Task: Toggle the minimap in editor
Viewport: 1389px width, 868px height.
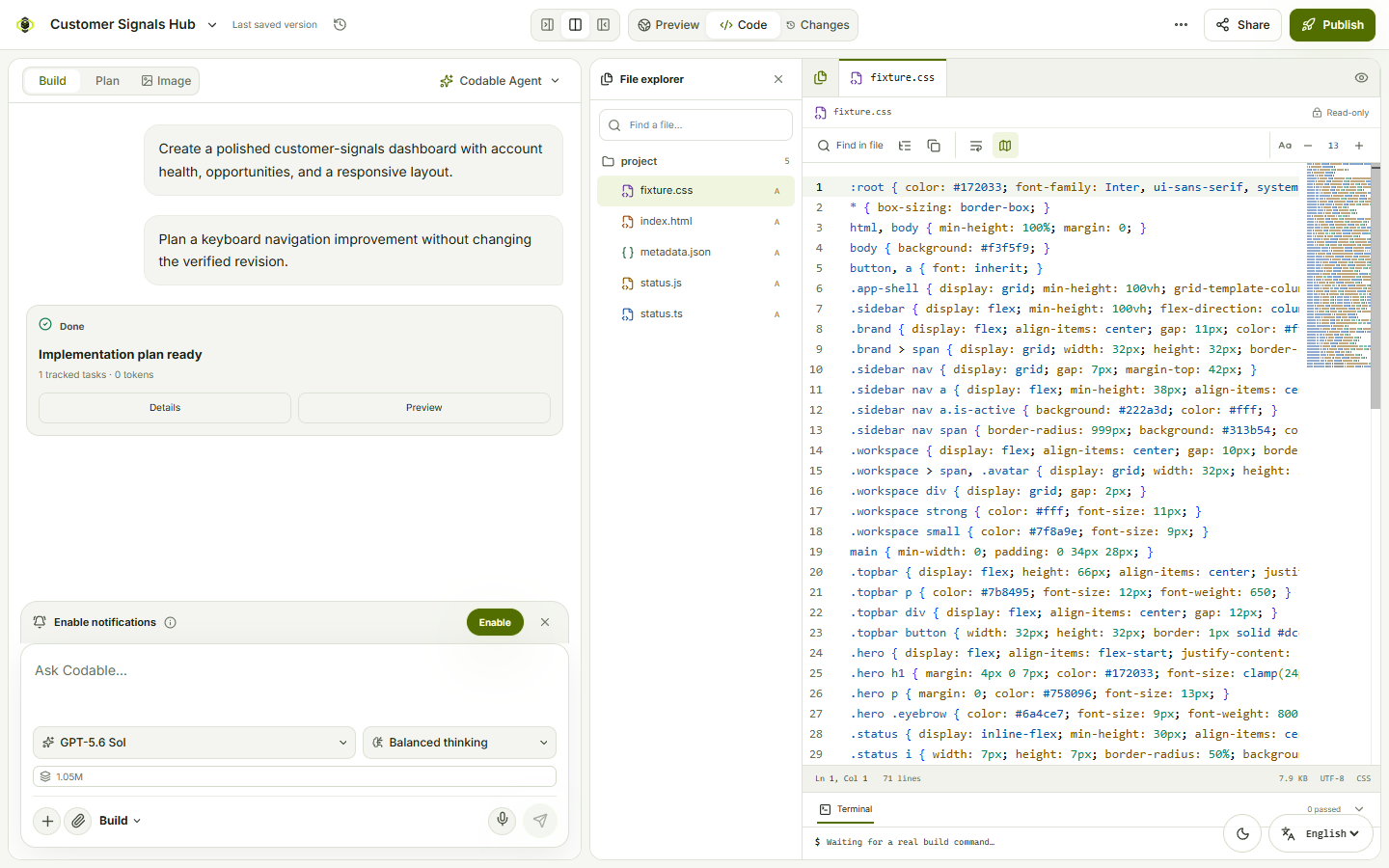Action: coord(1005,146)
